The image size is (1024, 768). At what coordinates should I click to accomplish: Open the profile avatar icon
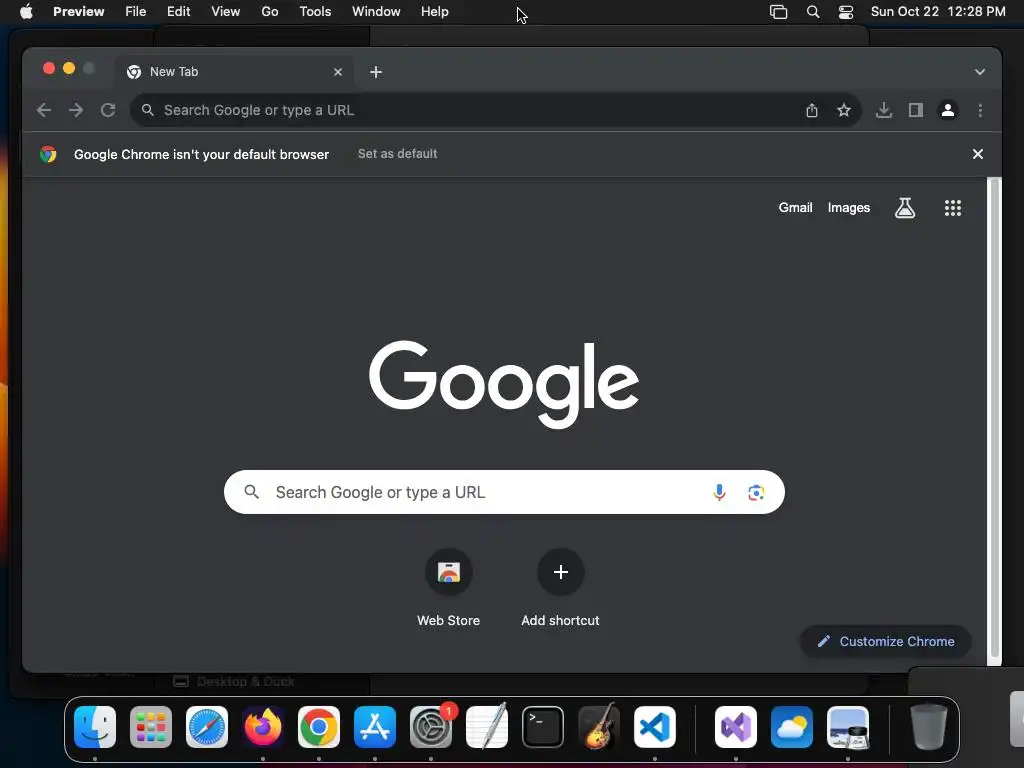(948, 110)
